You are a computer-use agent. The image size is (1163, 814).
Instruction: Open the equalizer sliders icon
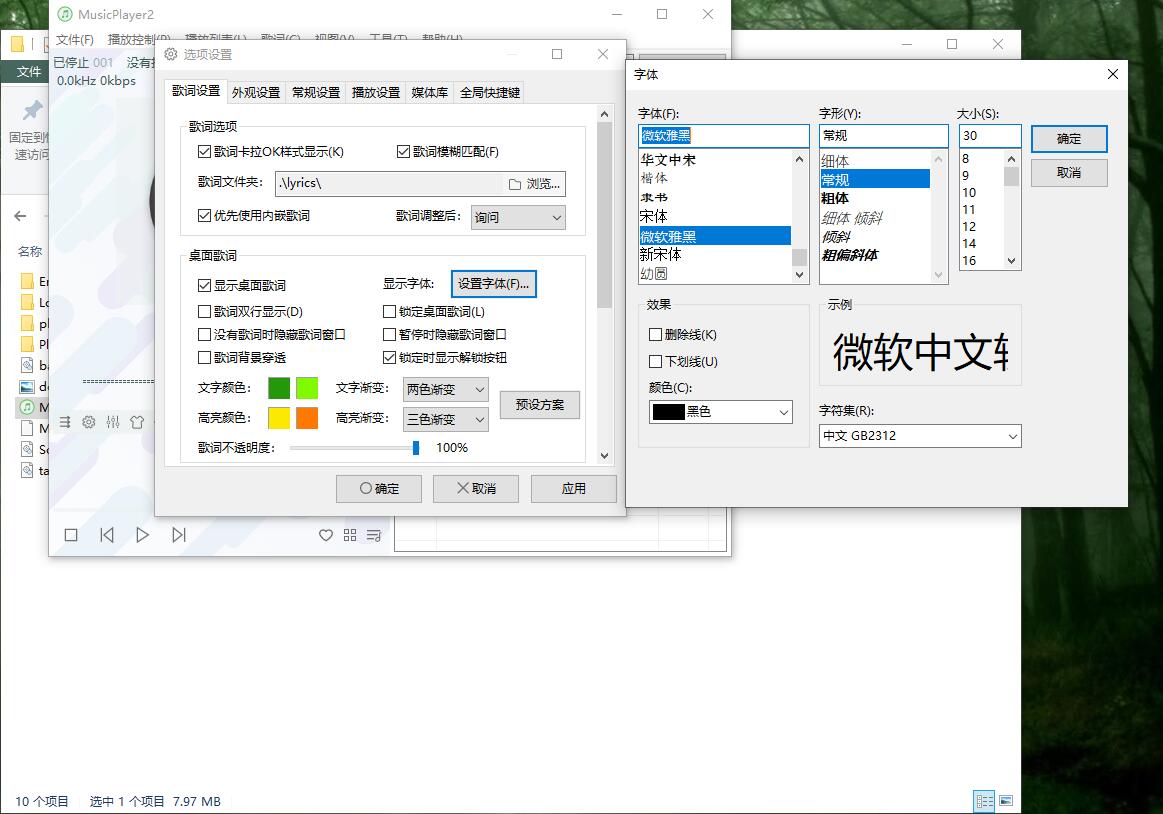[113, 422]
